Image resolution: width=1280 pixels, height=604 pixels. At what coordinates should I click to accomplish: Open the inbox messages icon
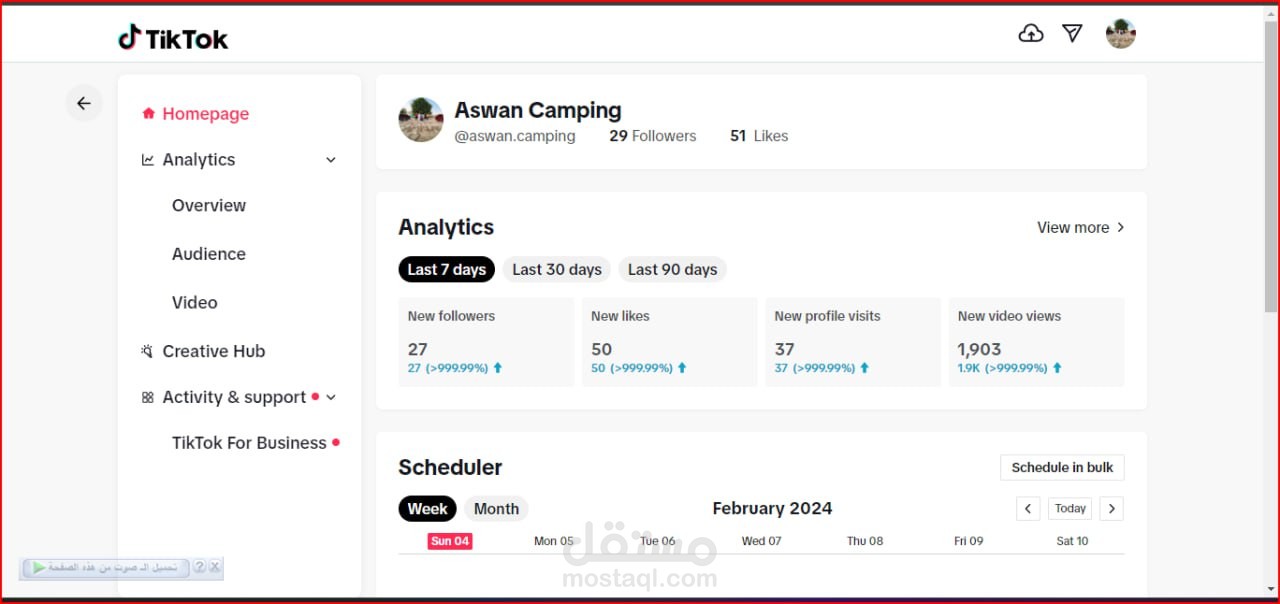point(1072,34)
